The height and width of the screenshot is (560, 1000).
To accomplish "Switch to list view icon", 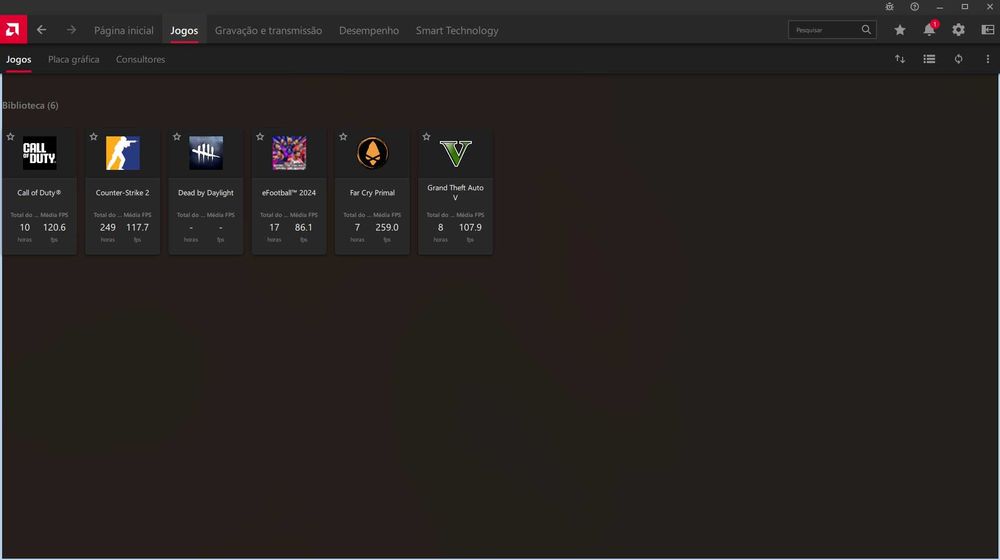I will tap(929, 59).
